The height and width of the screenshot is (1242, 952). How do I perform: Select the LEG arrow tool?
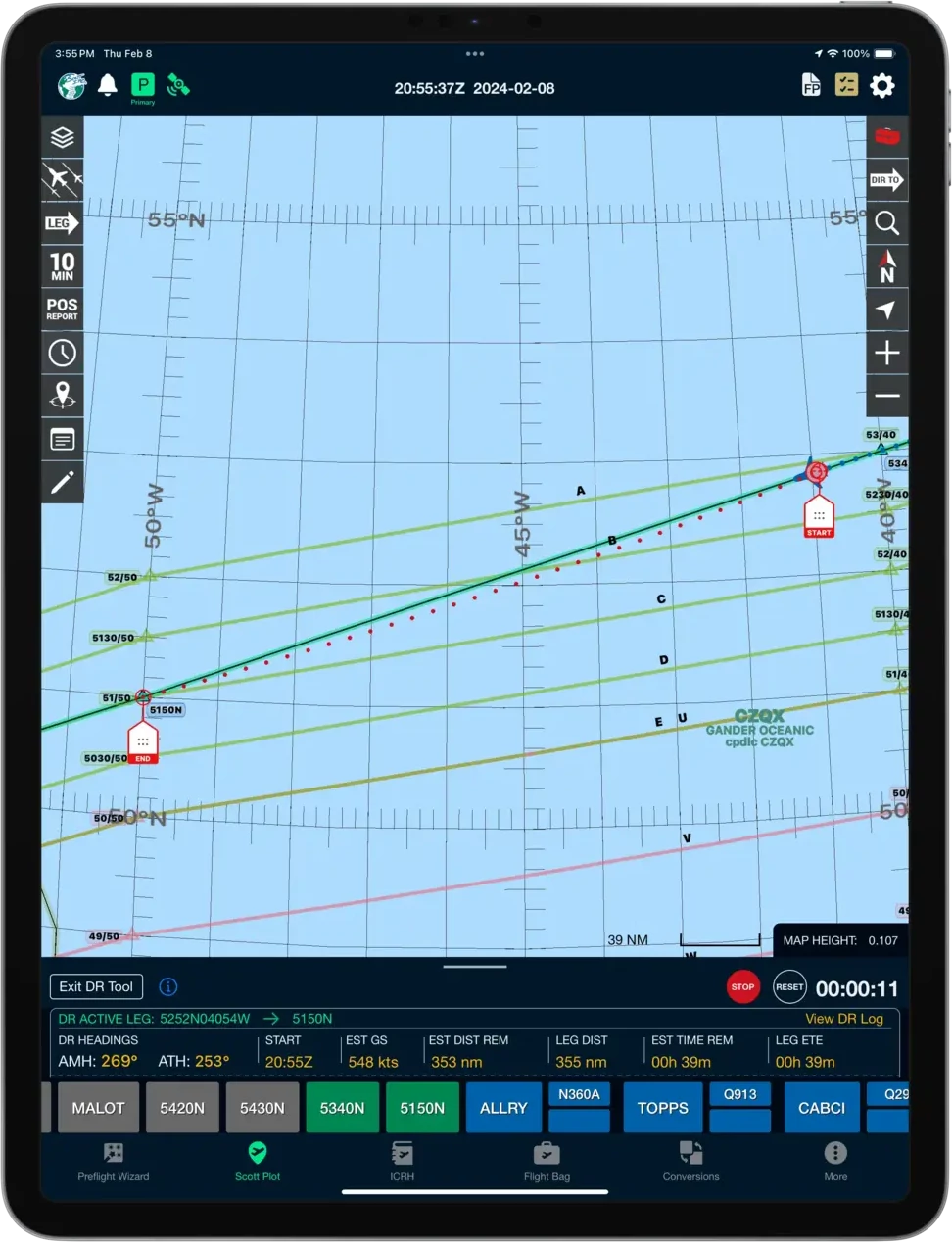[63, 223]
